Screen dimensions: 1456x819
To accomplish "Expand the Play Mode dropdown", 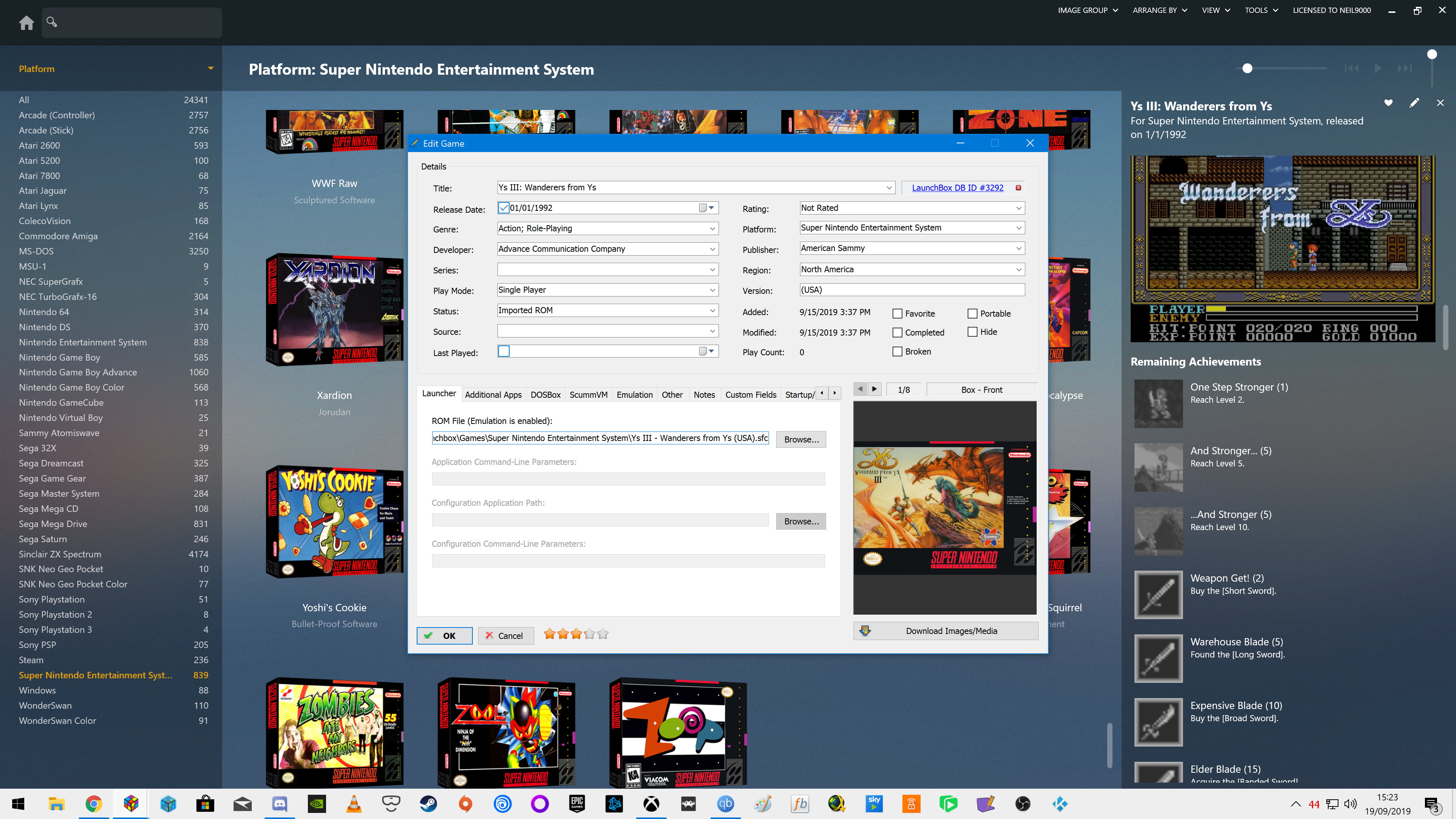I will pos(712,290).
